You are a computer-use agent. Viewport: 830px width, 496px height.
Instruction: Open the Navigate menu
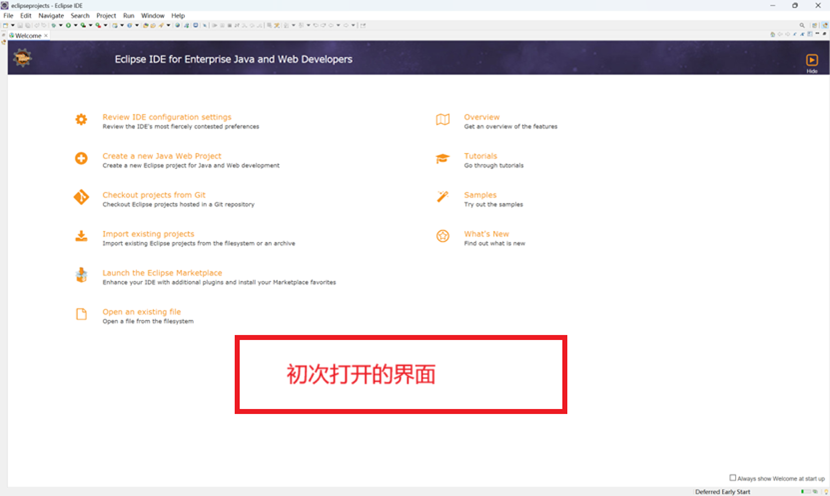coord(51,15)
